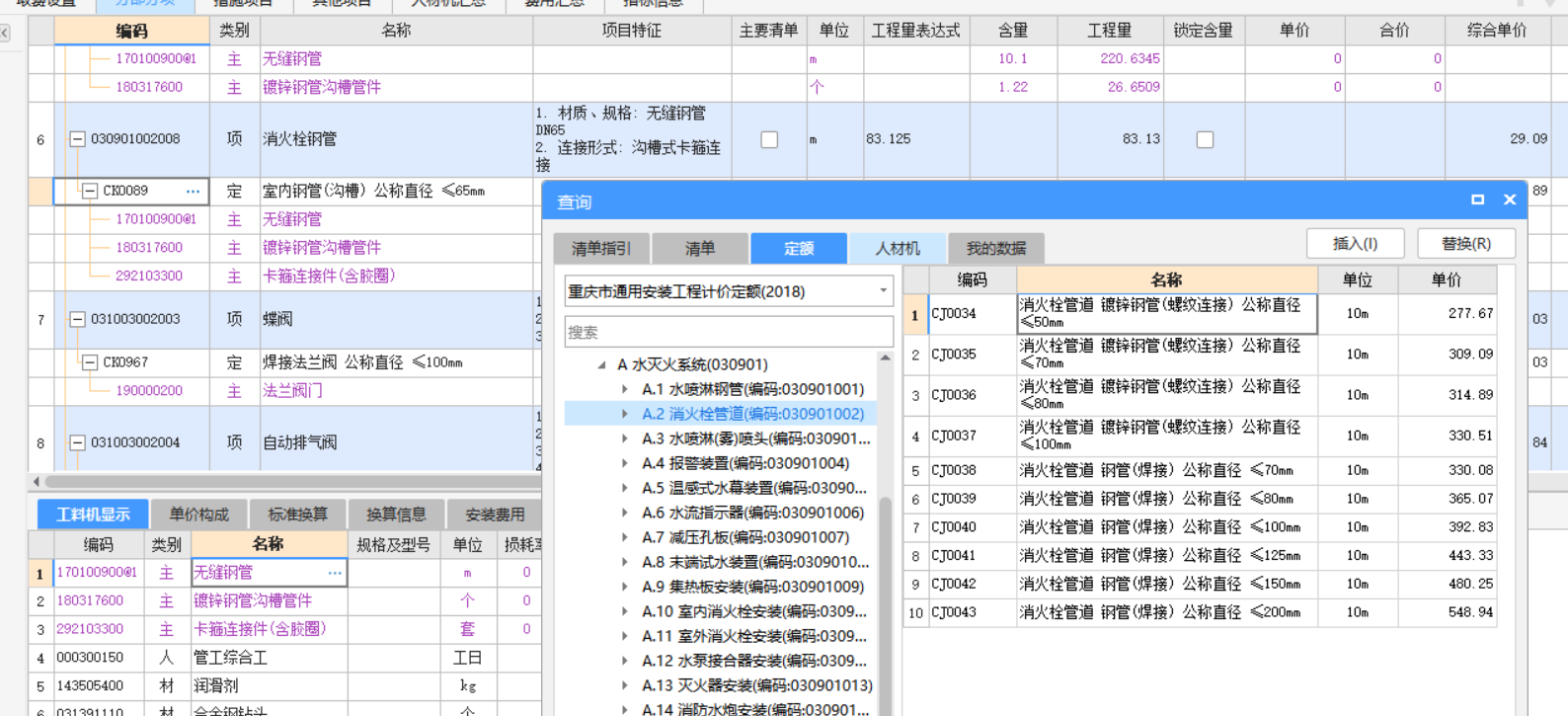Viewport: 1568px width, 716px height.
Task: Select the 定额 tab in 查询
Action: pos(799,248)
